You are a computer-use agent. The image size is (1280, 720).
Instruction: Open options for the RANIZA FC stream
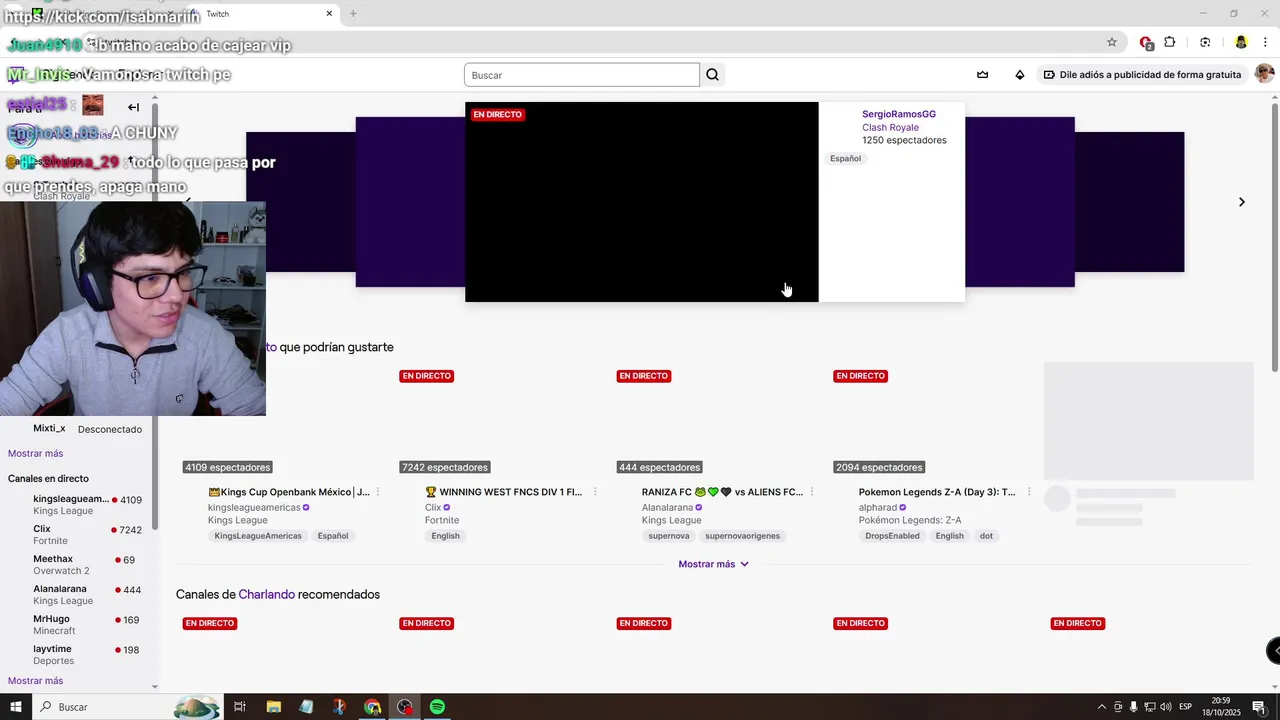coord(811,492)
